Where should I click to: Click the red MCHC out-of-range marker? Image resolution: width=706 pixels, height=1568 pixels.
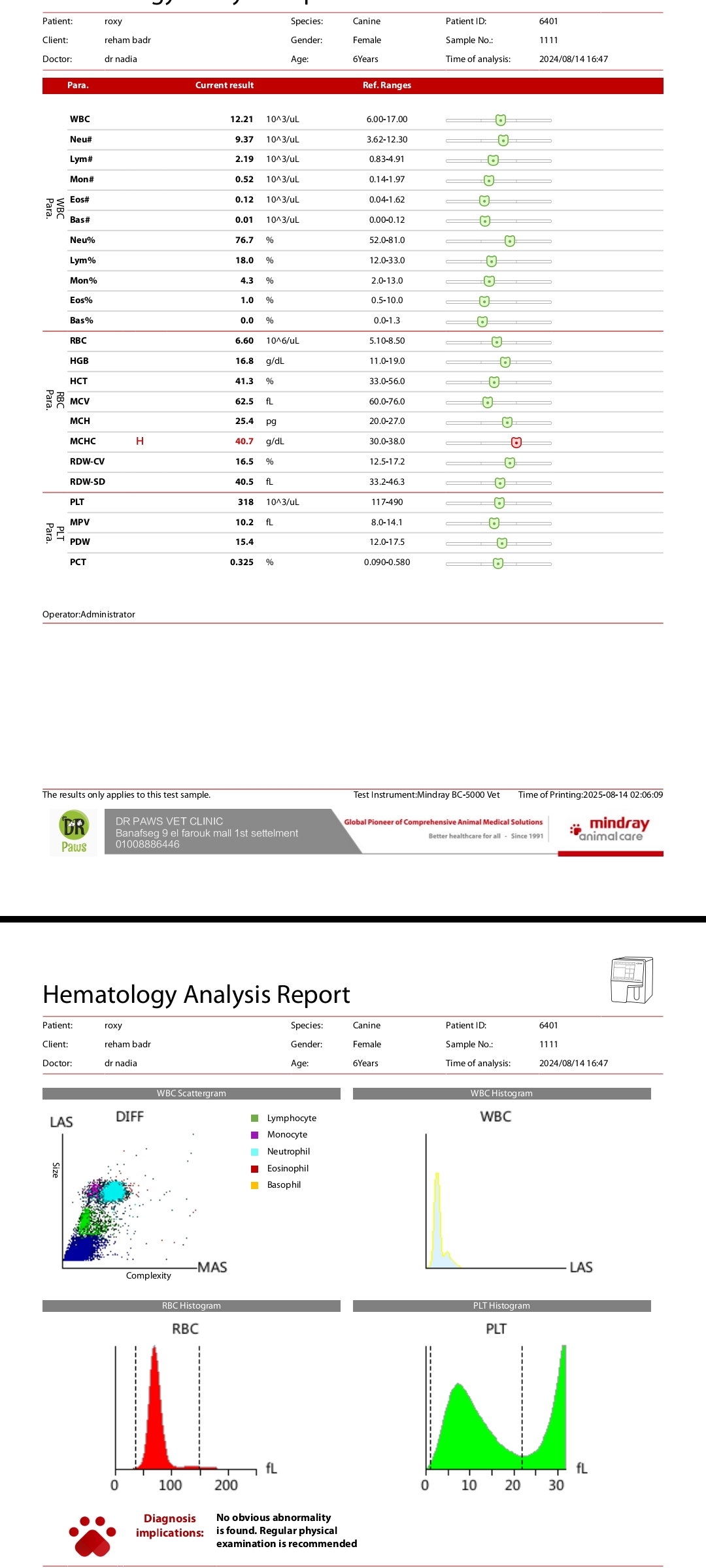pos(516,442)
